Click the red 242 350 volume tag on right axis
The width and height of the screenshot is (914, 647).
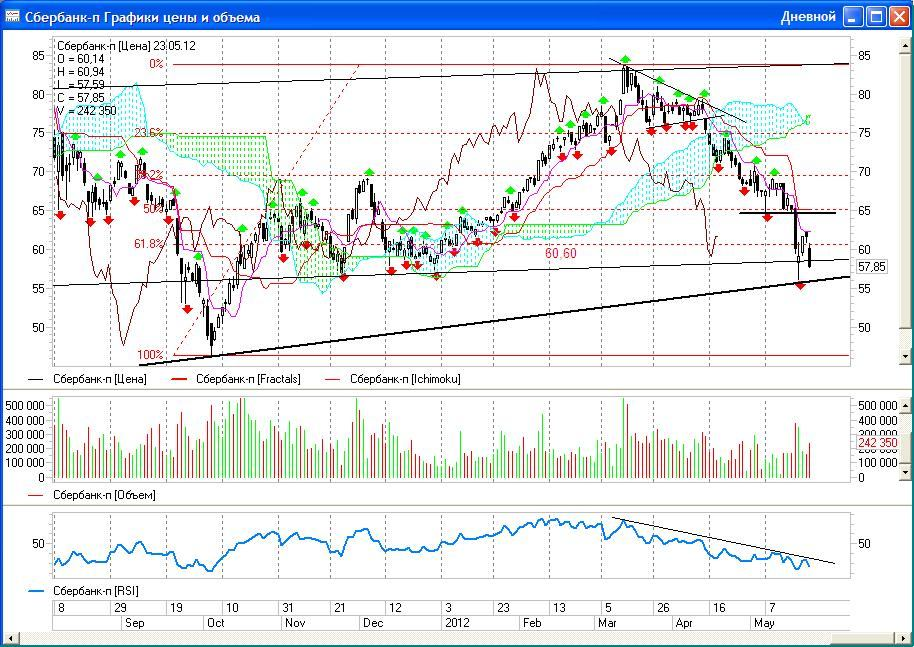(x=878, y=443)
